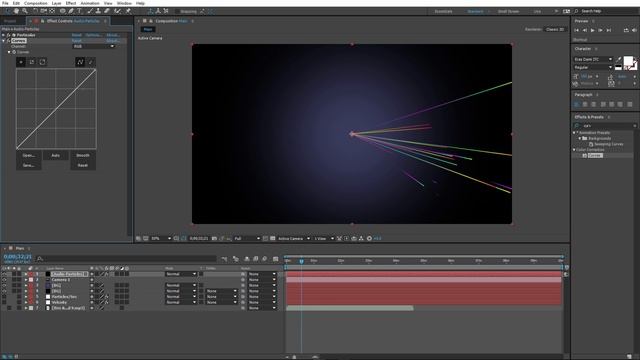
Task: Open the Active Camera view dropdown
Action: (293, 238)
